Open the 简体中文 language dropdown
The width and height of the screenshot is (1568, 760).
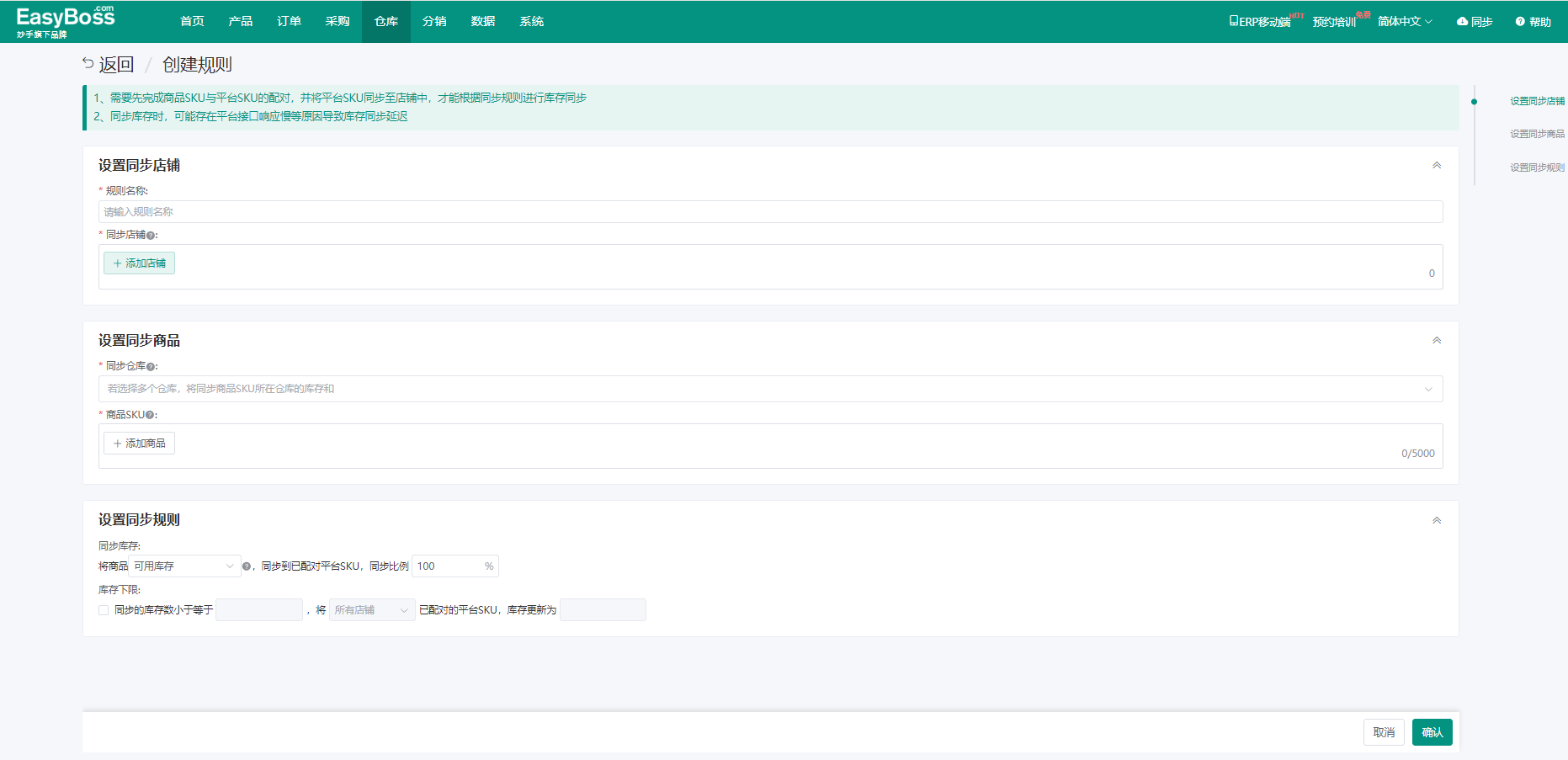point(1404,22)
